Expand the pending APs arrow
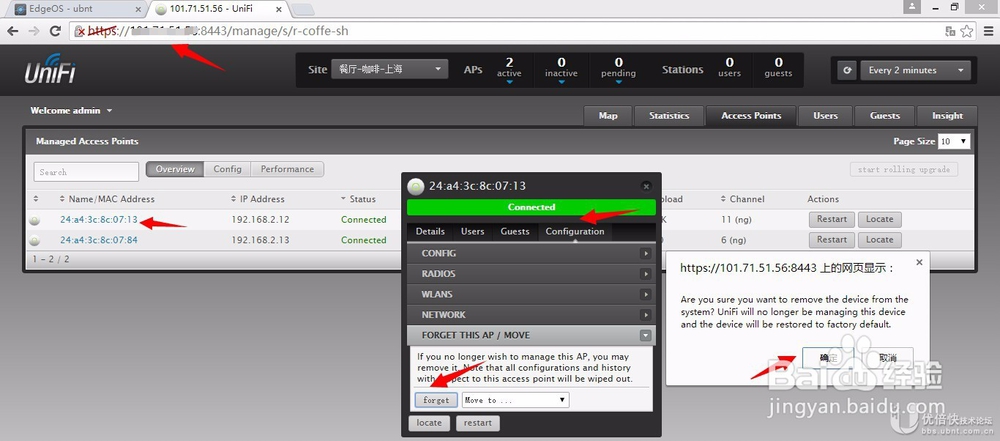 [x=618, y=82]
